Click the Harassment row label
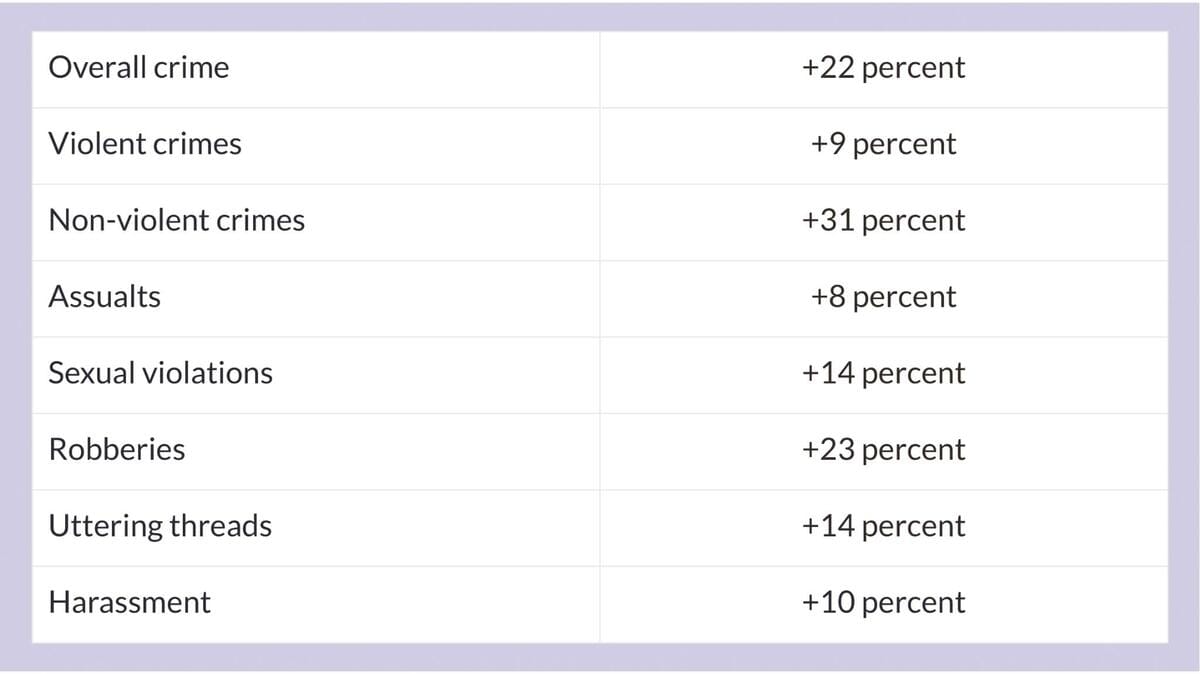1200x674 pixels. tap(130, 602)
